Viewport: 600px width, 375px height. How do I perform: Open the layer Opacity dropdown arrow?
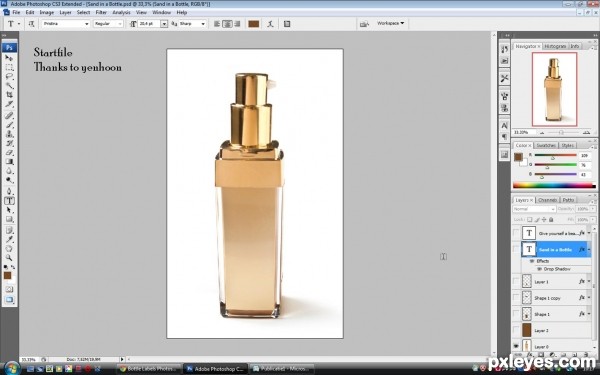[593, 209]
